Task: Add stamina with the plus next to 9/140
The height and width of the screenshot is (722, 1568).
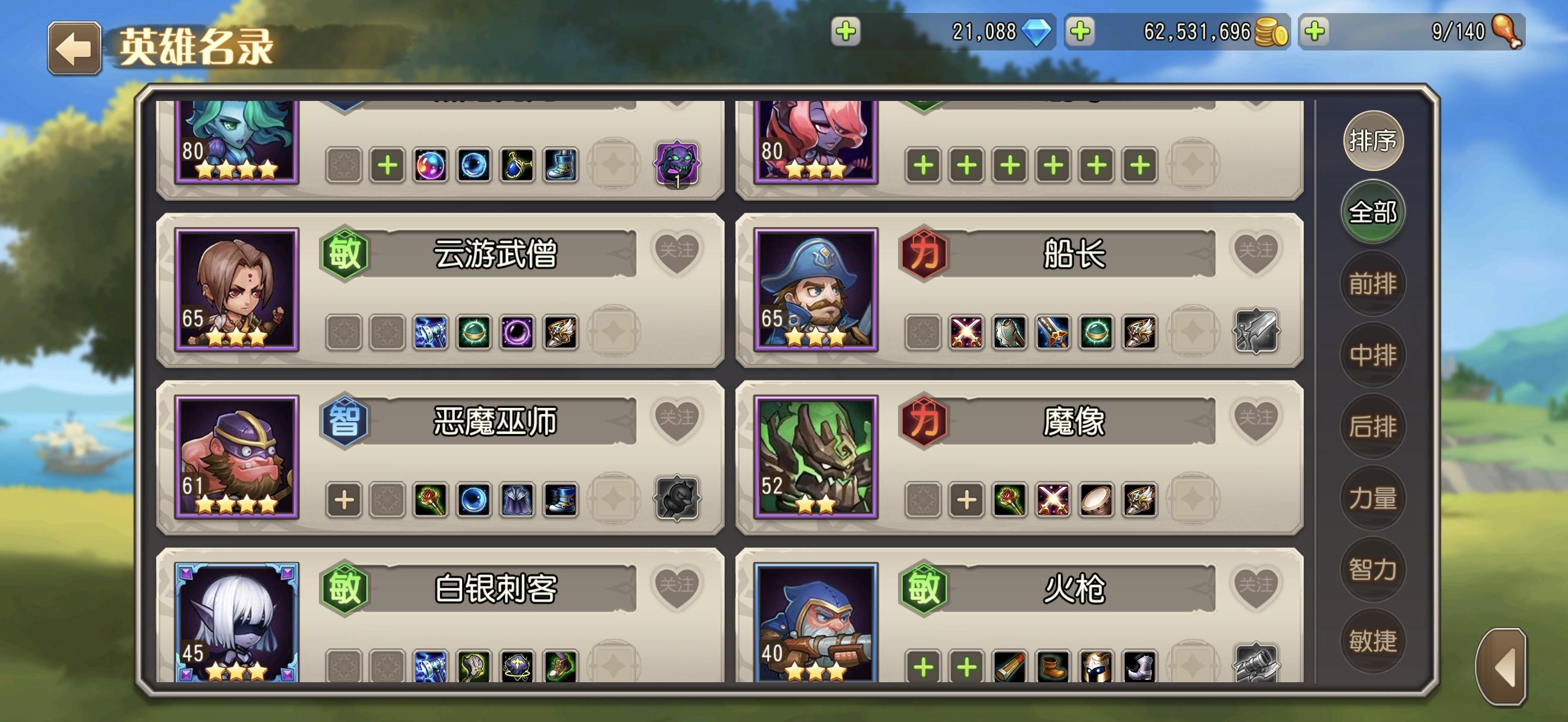Action: click(x=1315, y=31)
